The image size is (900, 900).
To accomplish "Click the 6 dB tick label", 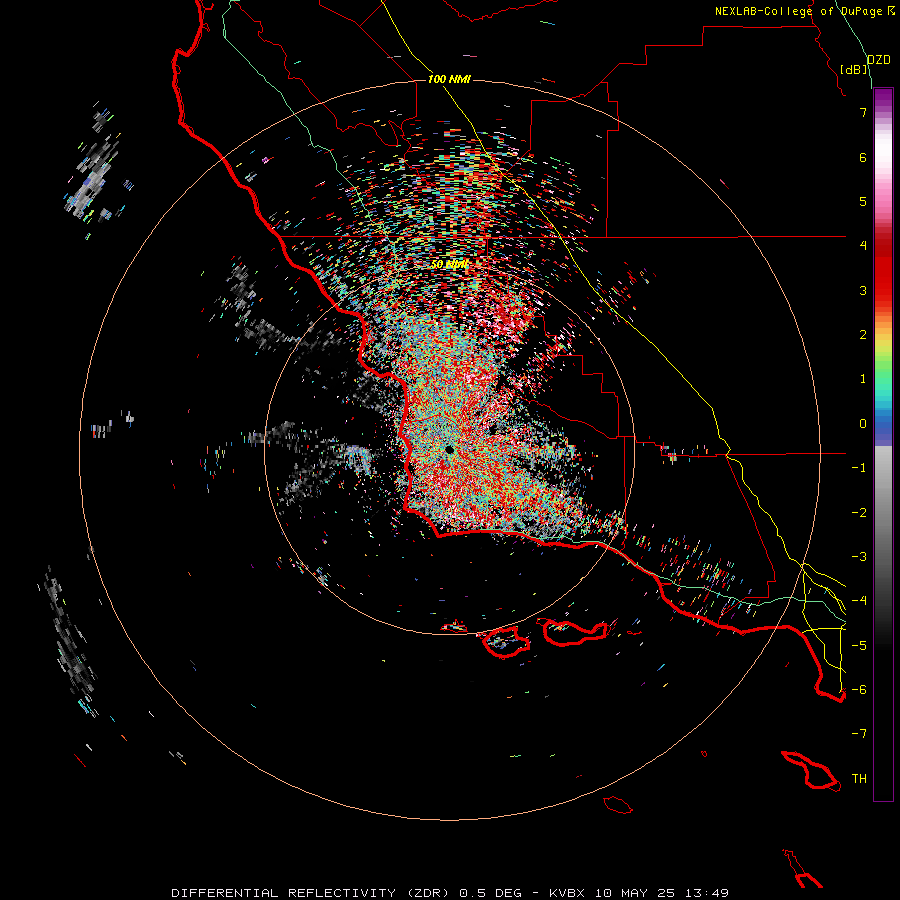I will 863,157.
